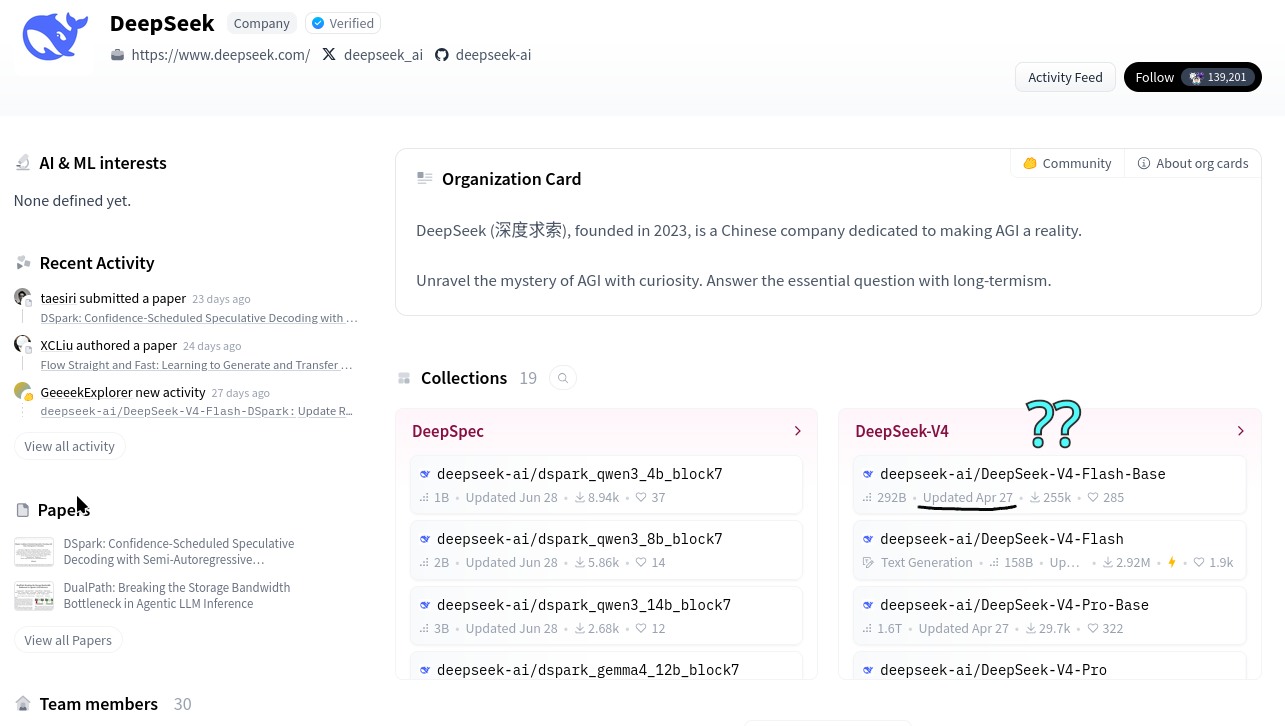
Task: Click GeeeekExplorer's avatar in Recent Activity
Action: pos(23,391)
